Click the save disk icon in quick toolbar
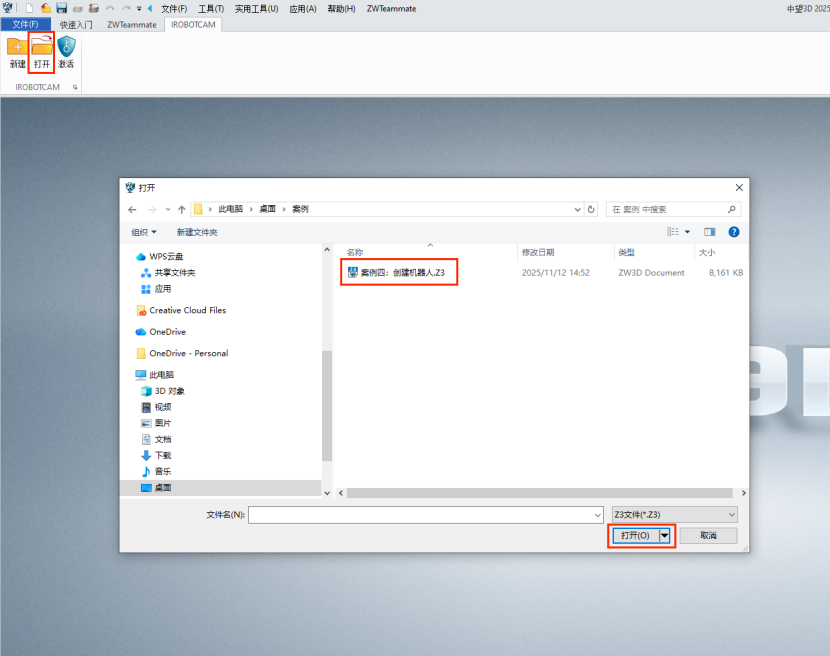Screen dimensions: 830x656 61,8
